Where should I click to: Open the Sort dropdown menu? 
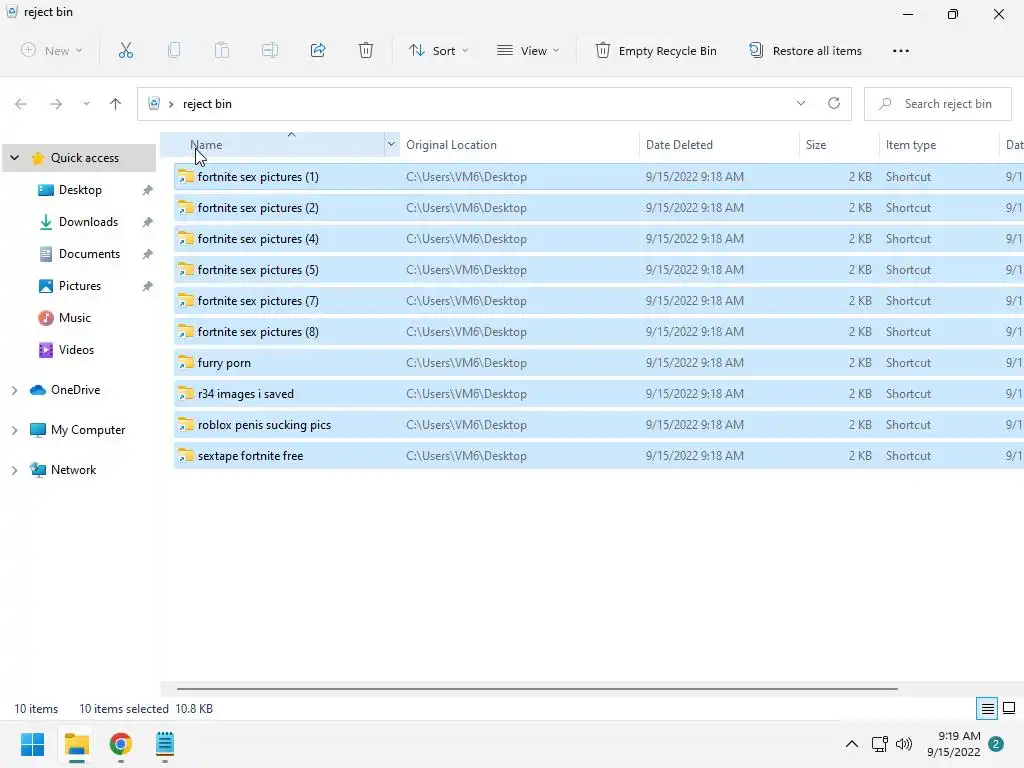(x=439, y=50)
